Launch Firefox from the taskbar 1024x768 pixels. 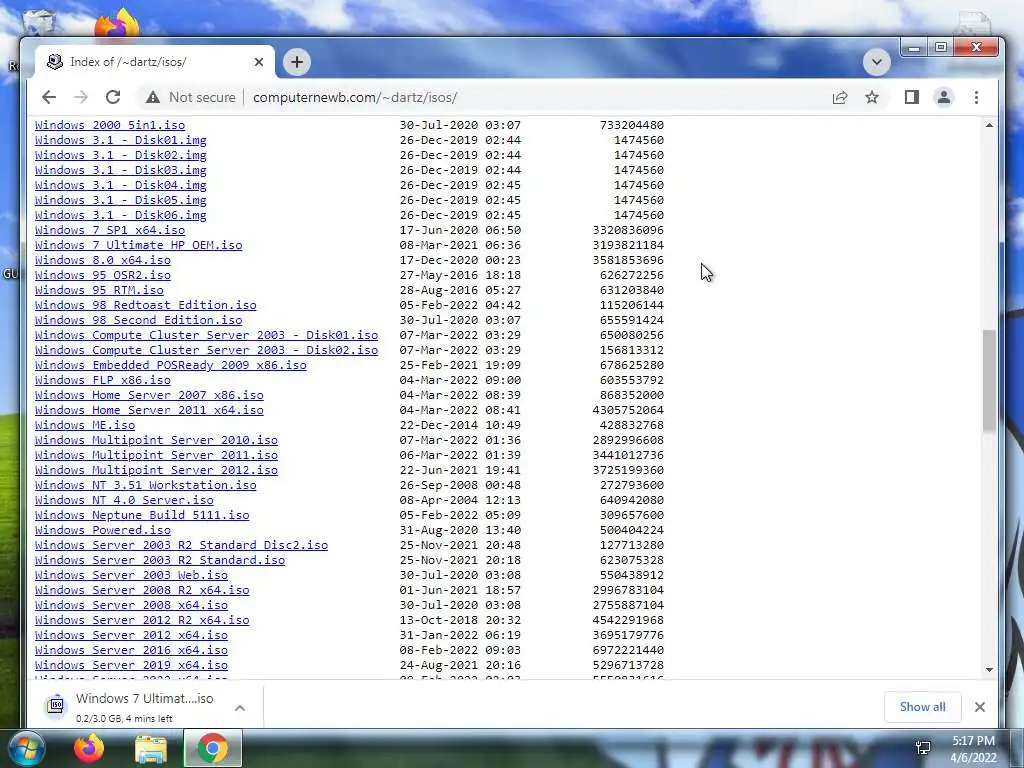click(x=89, y=748)
